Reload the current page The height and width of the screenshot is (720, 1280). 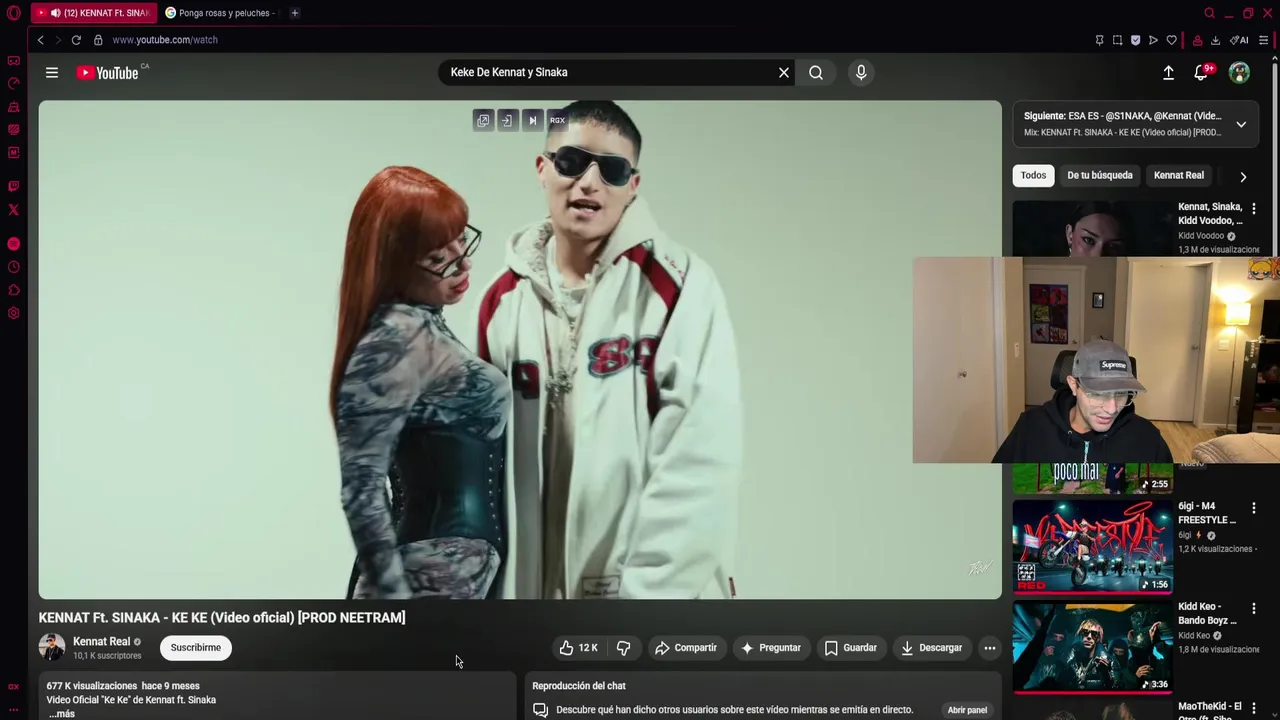[x=76, y=40]
